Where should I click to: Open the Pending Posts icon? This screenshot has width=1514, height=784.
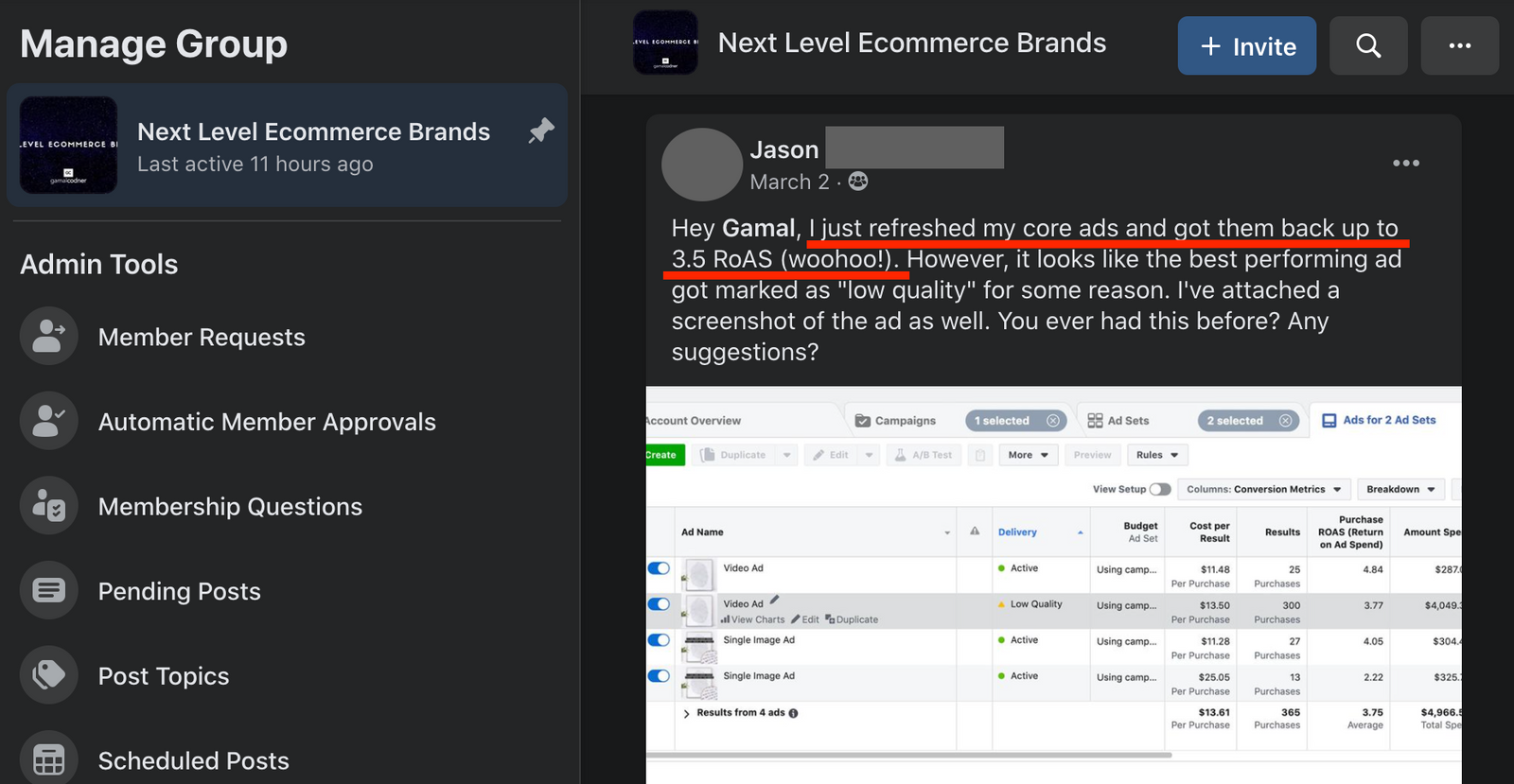coord(48,591)
